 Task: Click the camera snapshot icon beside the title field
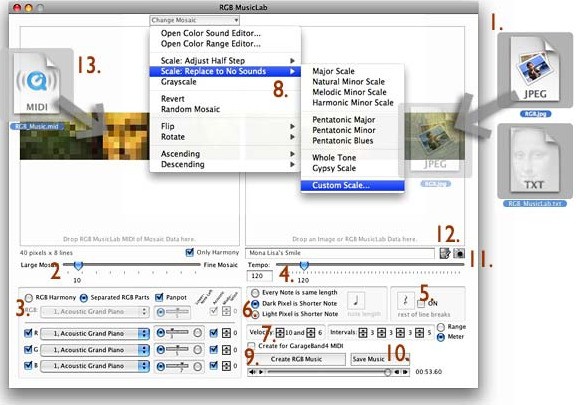[459, 253]
